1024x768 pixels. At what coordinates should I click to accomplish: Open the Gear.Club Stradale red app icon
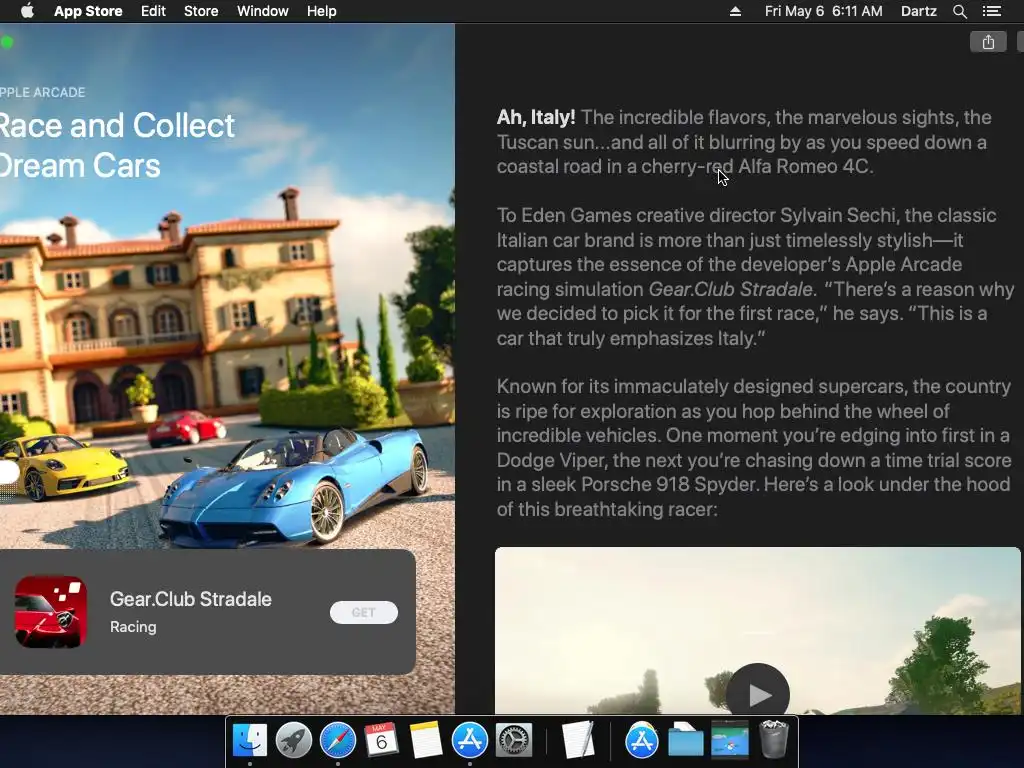51,612
